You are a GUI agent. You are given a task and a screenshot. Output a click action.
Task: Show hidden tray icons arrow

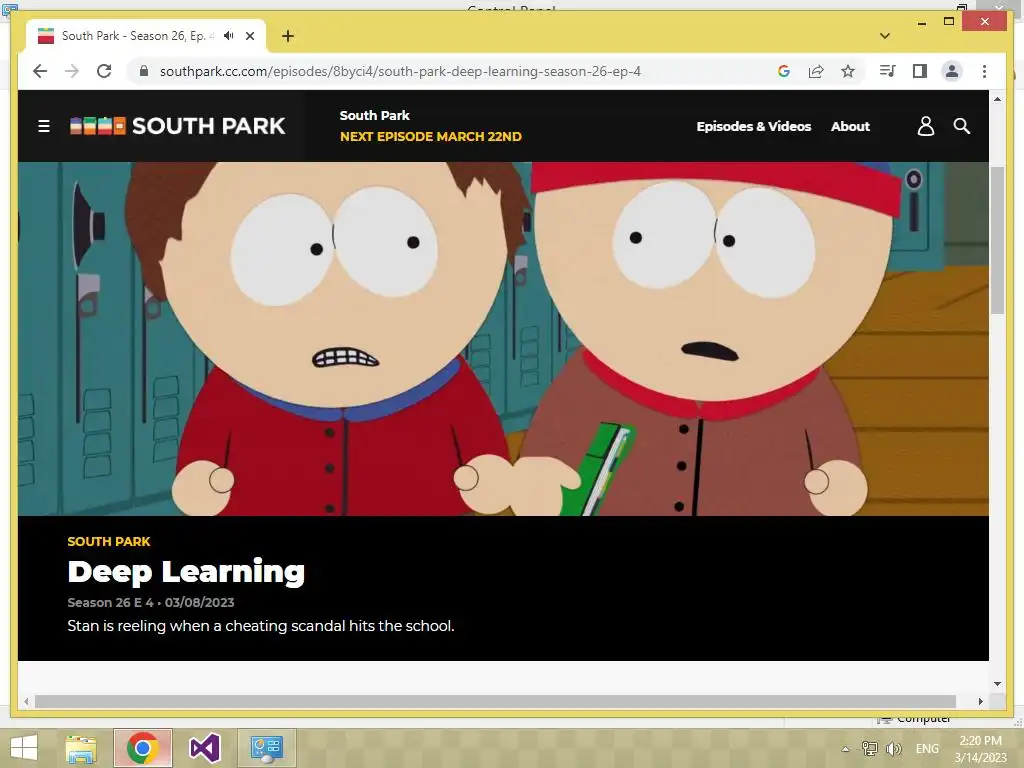point(845,749)
